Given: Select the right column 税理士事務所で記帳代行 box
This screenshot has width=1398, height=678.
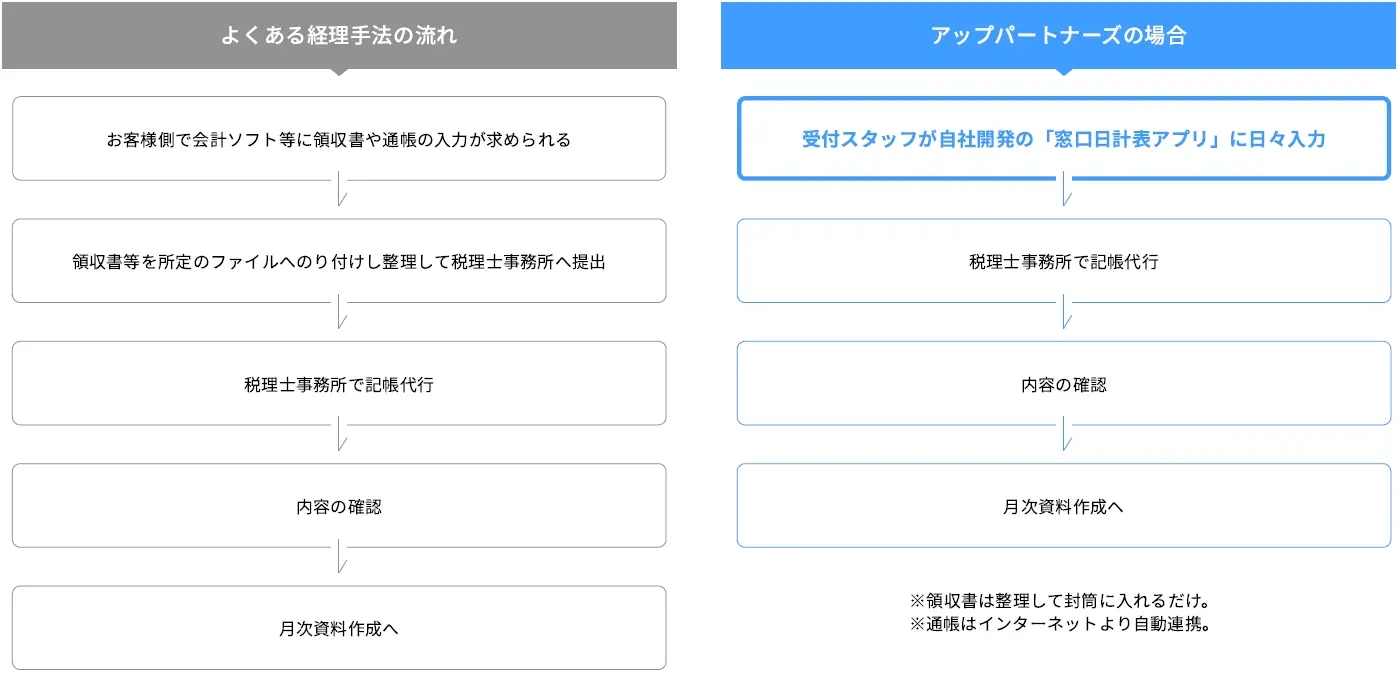Looking at the screenshot, I should point(1063,261).
